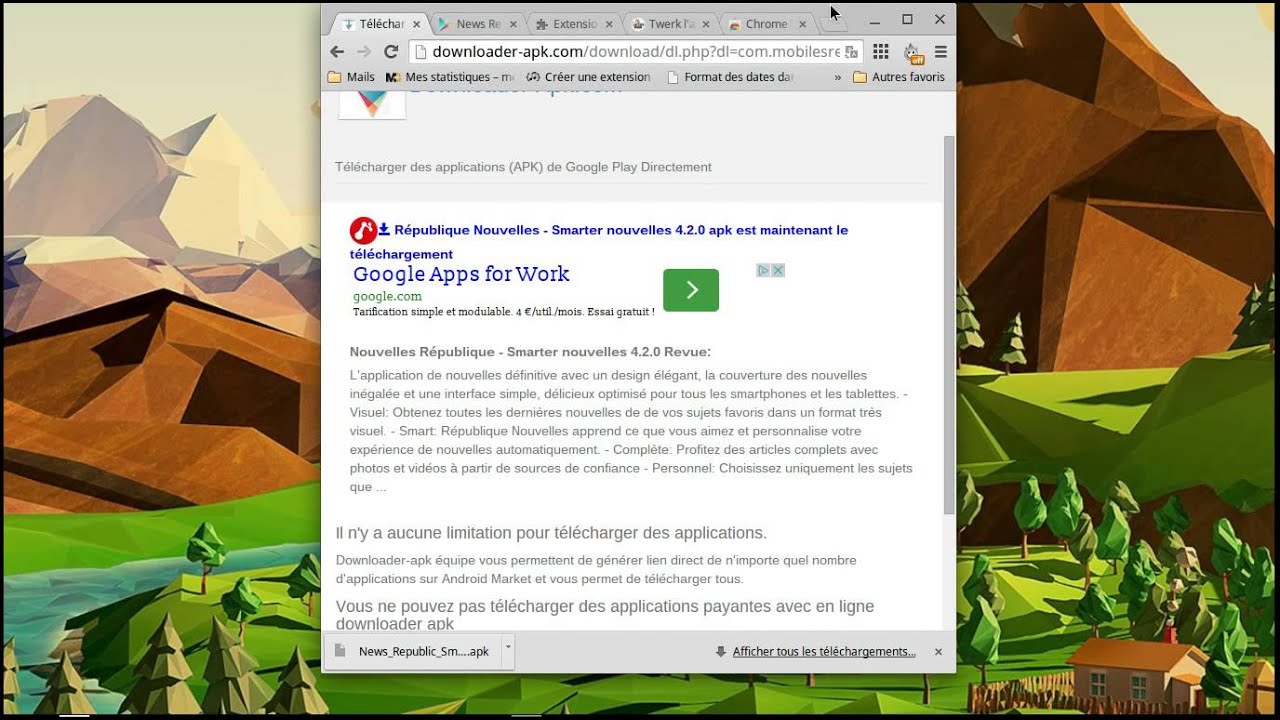This screenshot has width=1280, height=720.
Task: Click the green arrow ad button
Action: coord(691,290)
